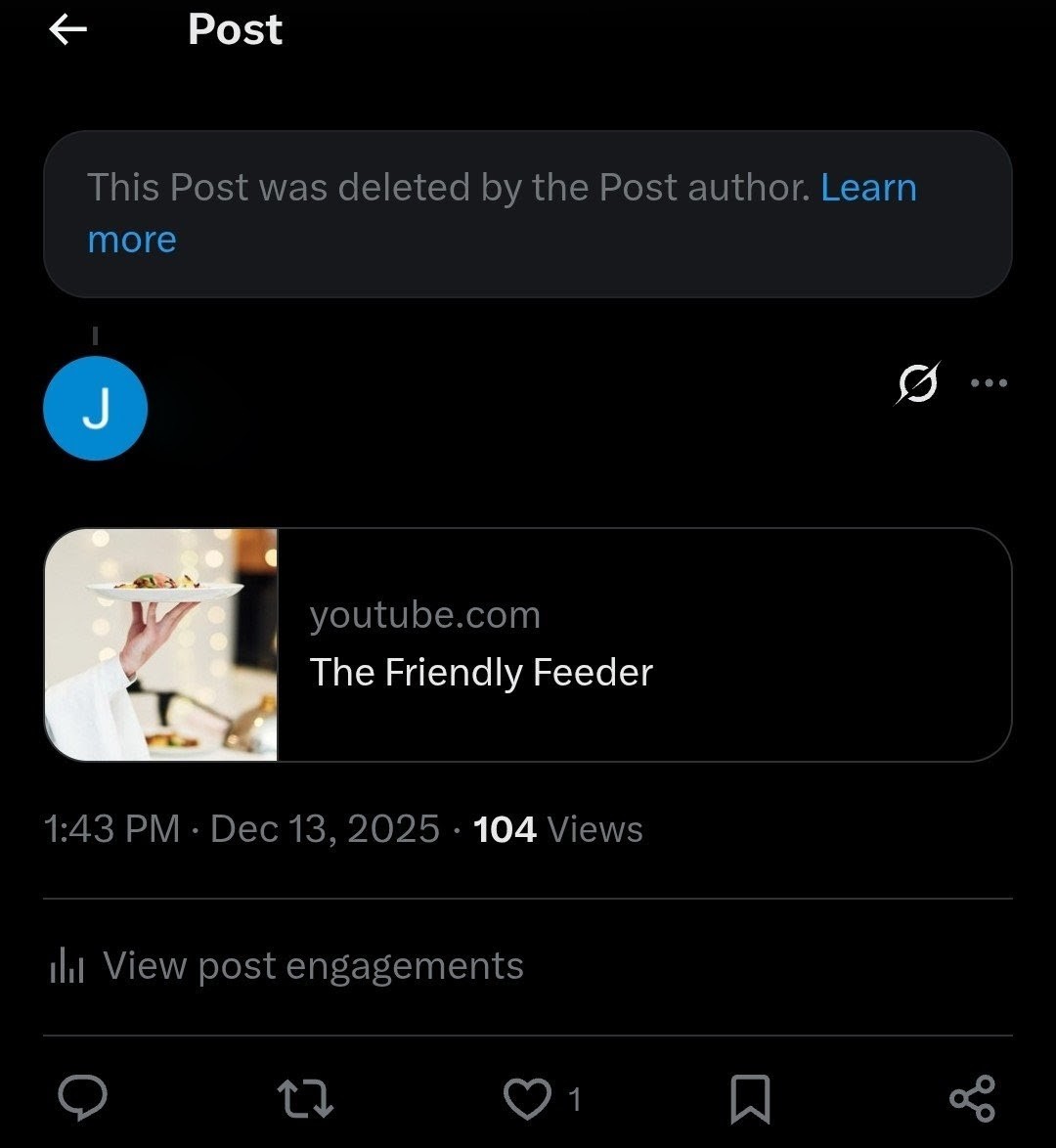Open The Friendly Feeder link title
This screenshot has width=1056, height=1148.
click(481, 673)
